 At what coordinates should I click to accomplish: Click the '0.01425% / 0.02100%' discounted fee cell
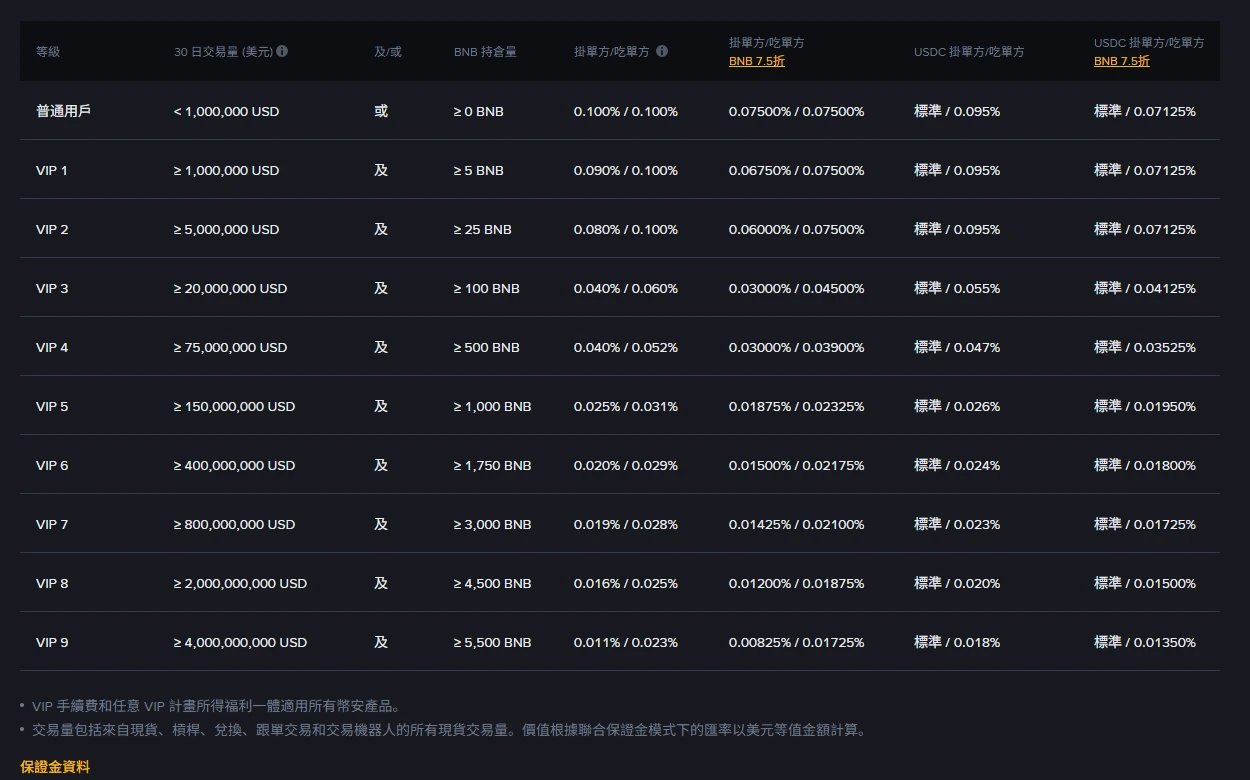tap(797, 524)
